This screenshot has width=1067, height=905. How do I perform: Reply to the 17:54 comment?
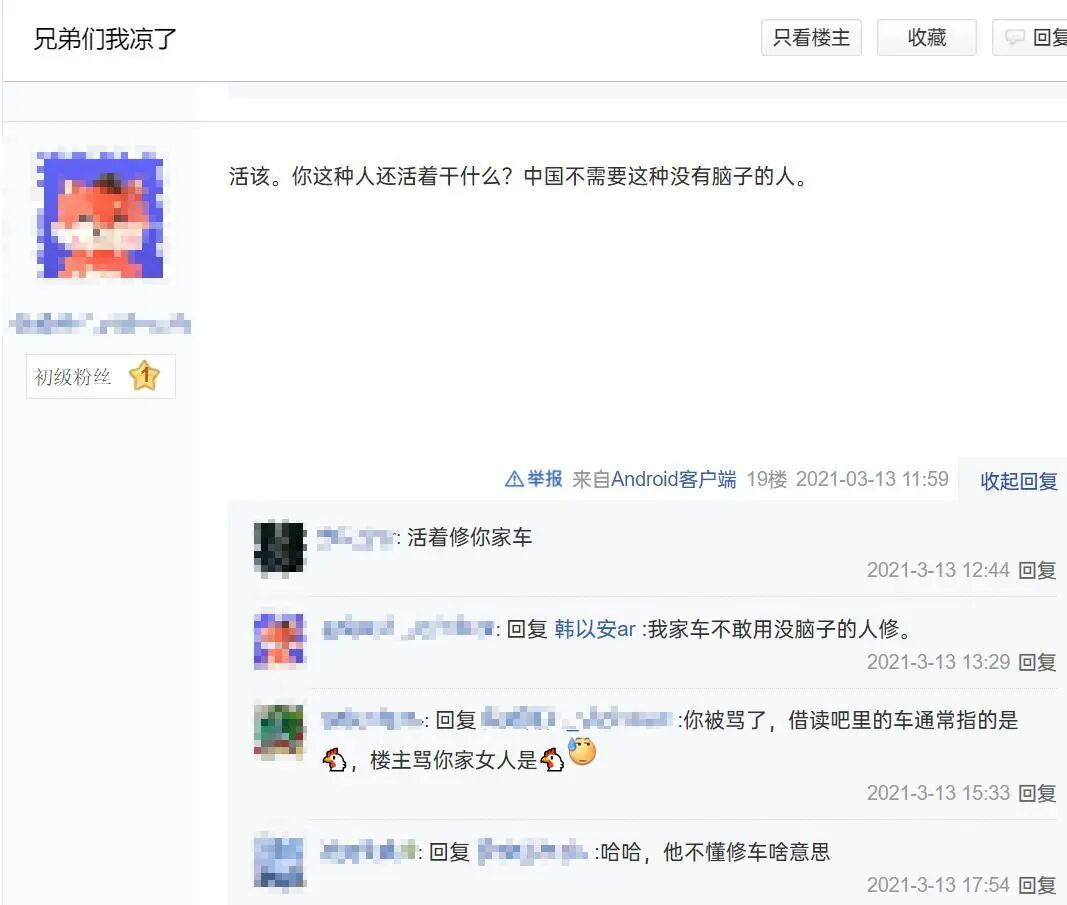1036,885
